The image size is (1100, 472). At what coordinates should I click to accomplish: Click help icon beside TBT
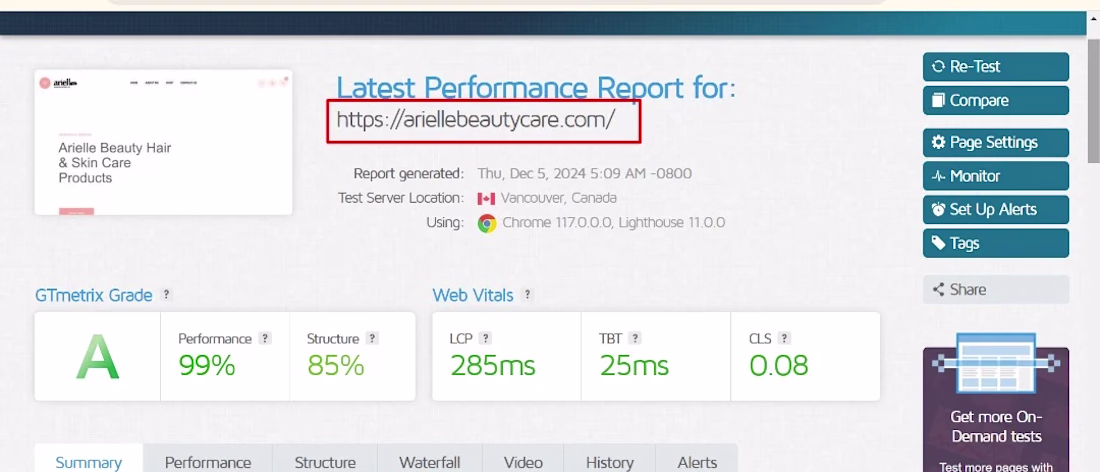(634, 339)
